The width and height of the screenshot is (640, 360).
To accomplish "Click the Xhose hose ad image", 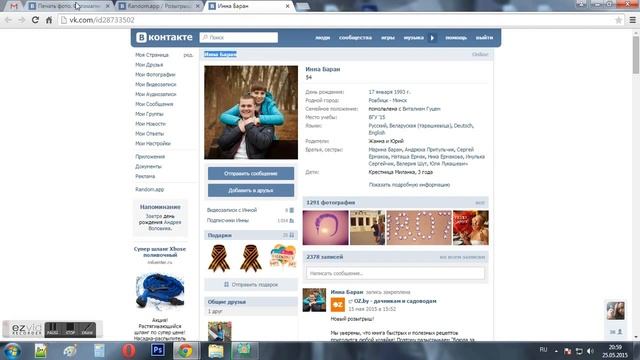I will (x=160, y=292).
